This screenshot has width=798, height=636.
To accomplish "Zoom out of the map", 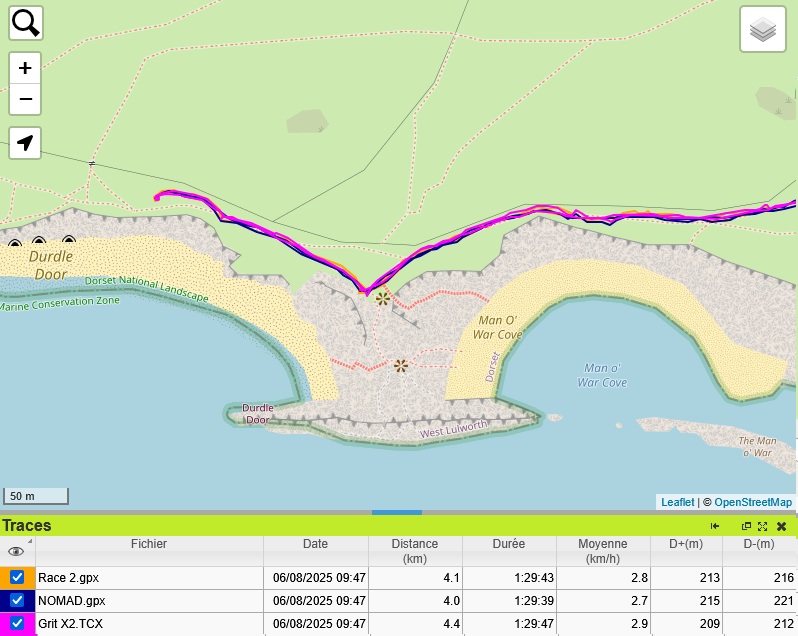I will click(x=25, y=99).
